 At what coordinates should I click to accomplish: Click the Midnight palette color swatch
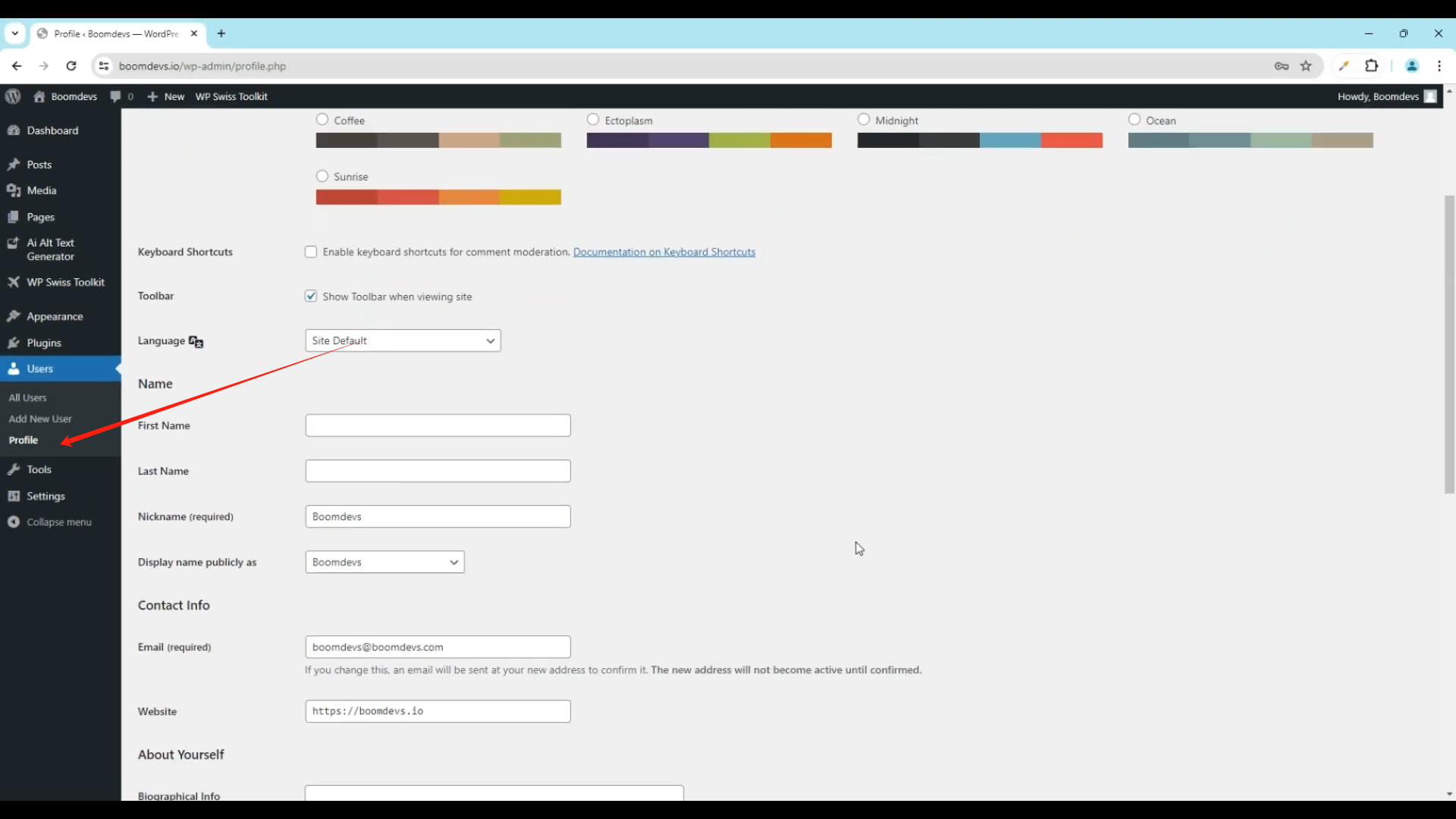pyautogui.click(x=979, y=140)
